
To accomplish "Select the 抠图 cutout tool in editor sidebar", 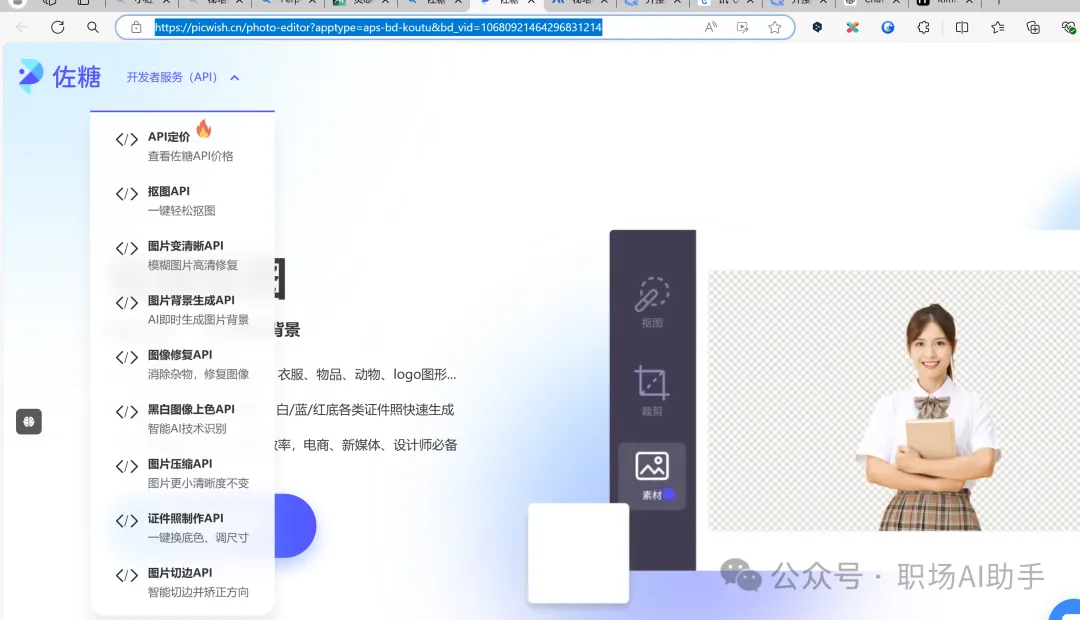I will (652, 300).
